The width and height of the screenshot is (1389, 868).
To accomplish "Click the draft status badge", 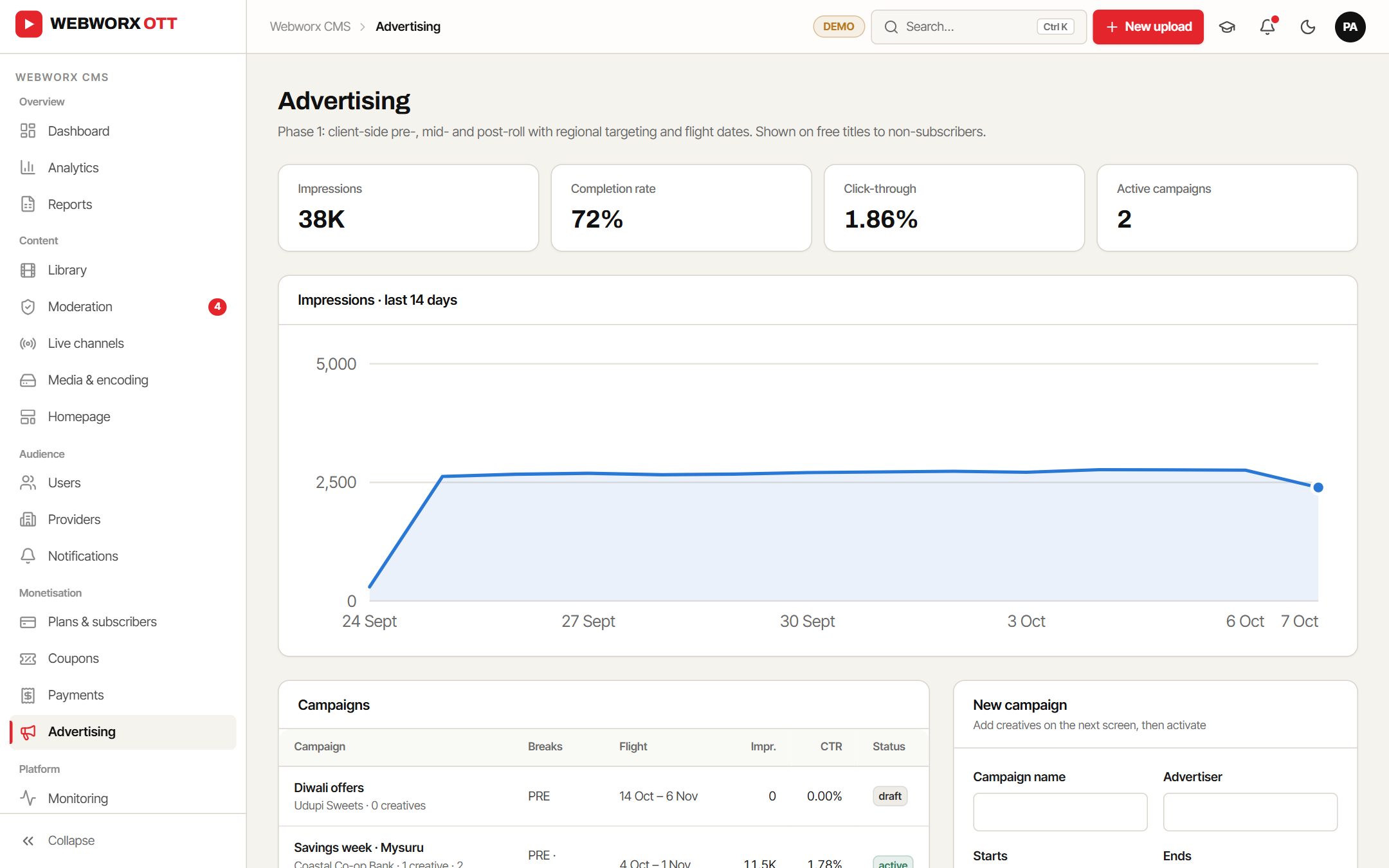I will pos(890,796).
